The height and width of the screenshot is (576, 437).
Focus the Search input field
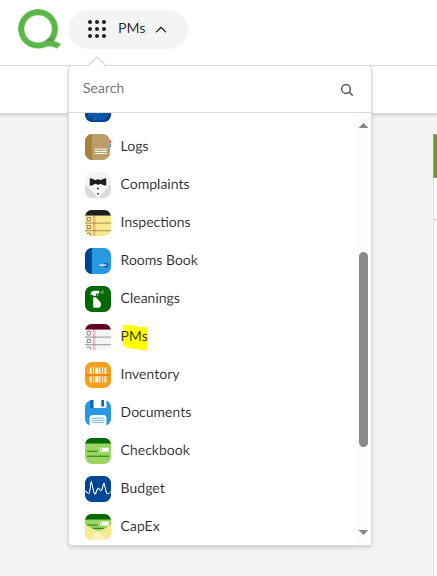click(209, 89)
